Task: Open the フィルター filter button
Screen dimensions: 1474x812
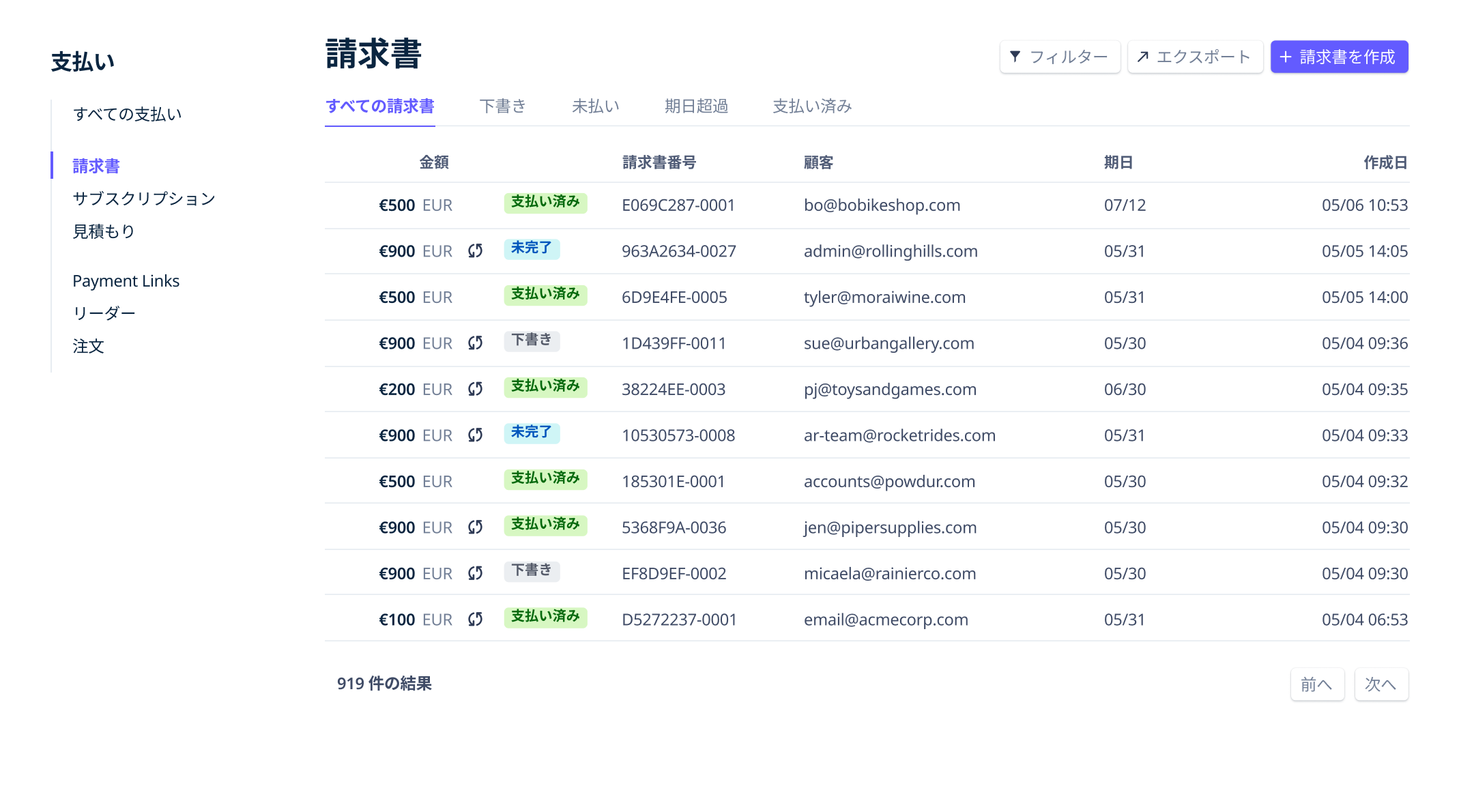Action: point(1059,57)
